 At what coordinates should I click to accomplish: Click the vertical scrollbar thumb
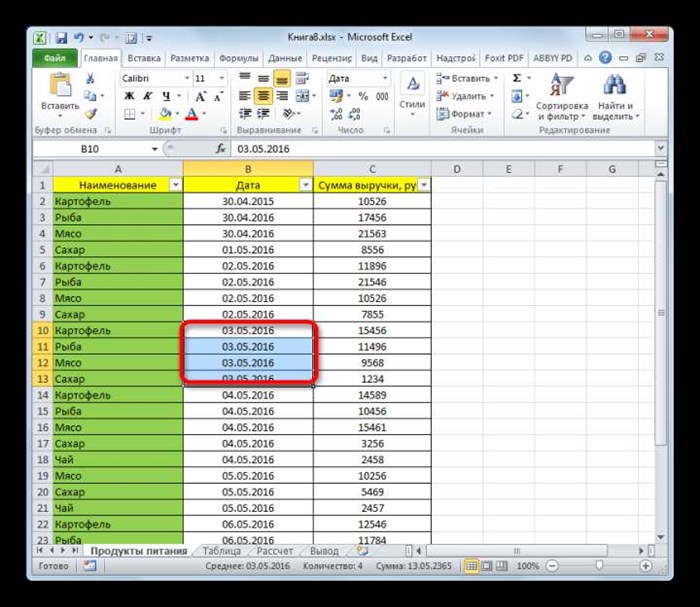pos(661,312)
